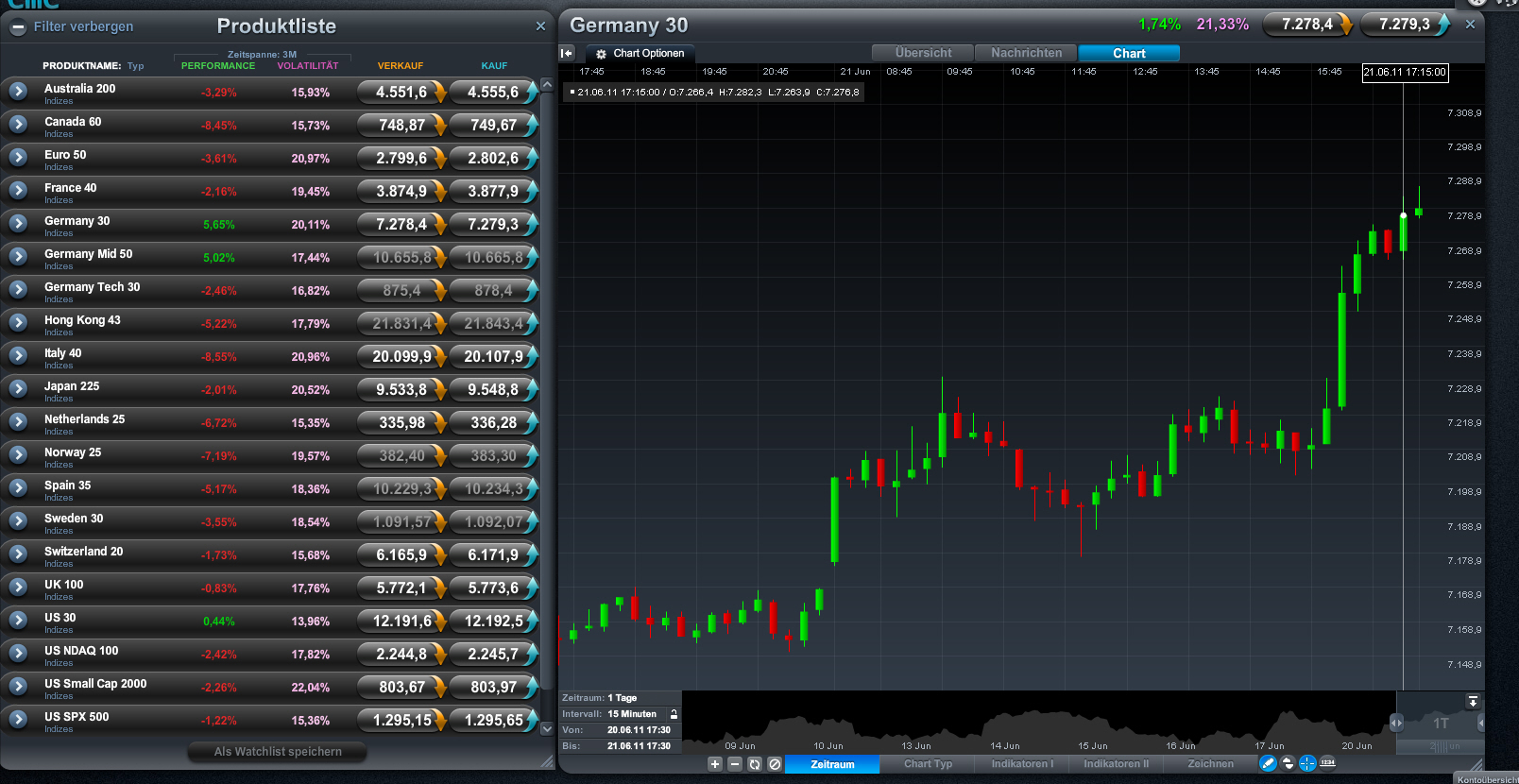Open the Zeichnen tab
1519x784 pixels.
click(x=1210, y=764)
